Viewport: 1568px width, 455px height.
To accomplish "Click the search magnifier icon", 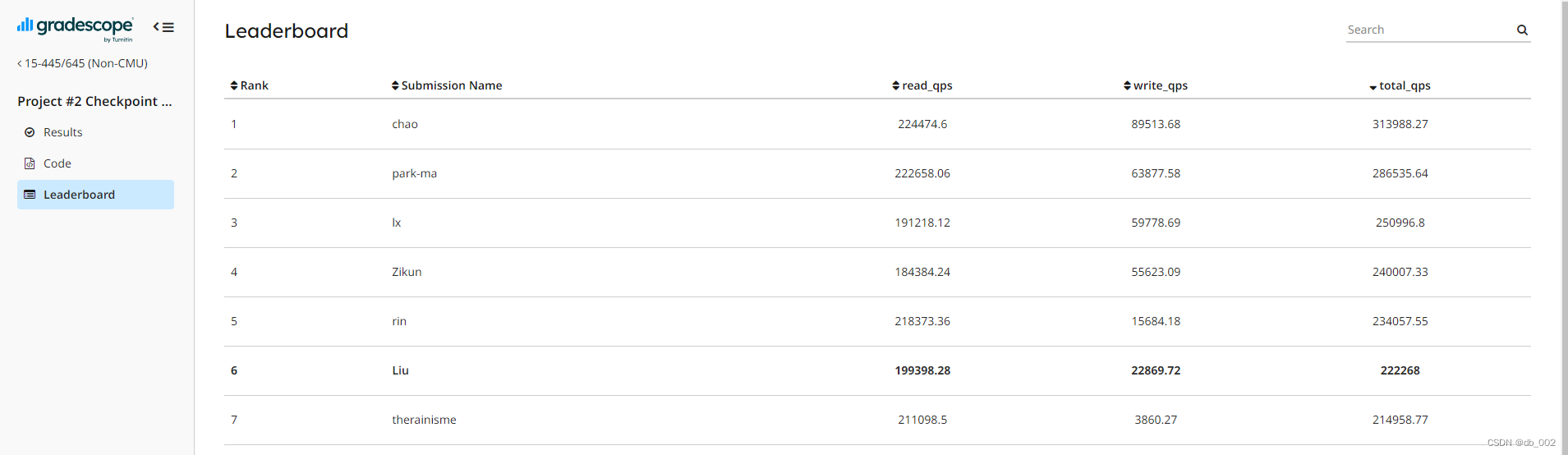I will pos(1522,30).
